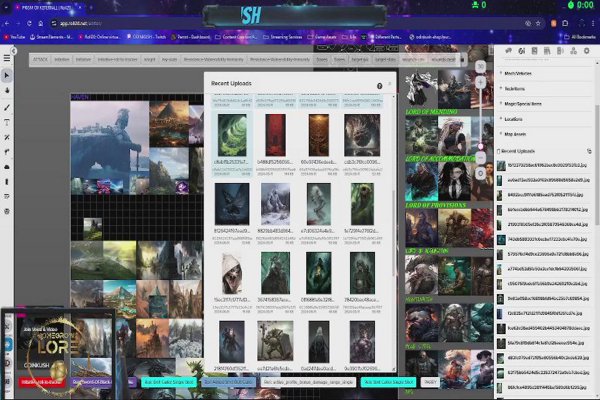Open the Measure ruler tool
Screen dimensions: 600x400
7,152
